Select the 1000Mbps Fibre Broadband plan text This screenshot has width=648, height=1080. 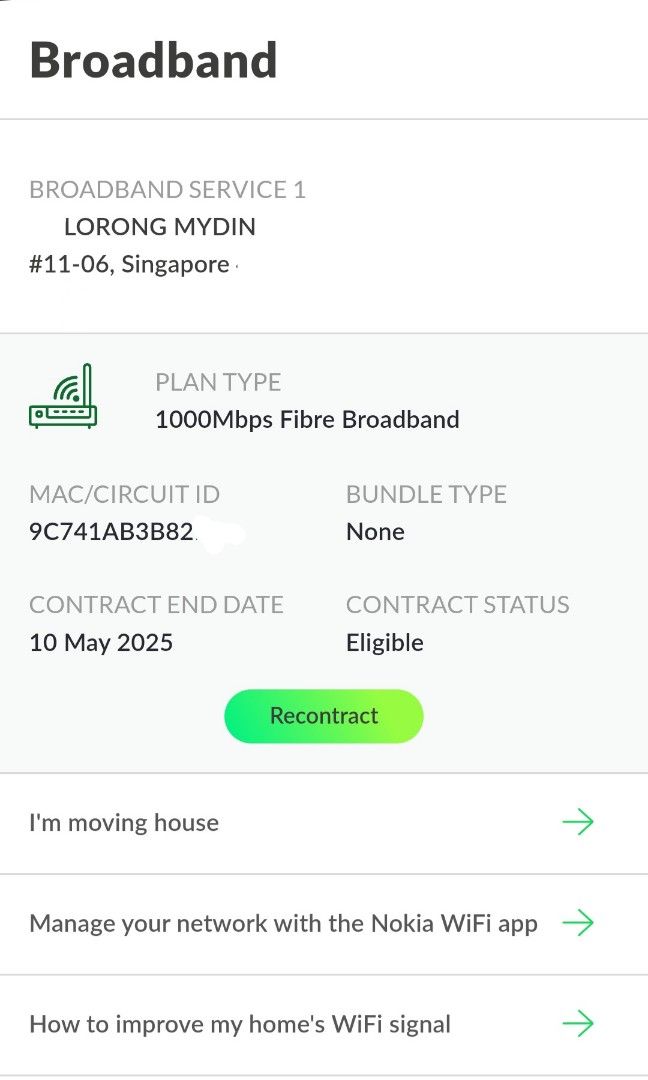[307, 419]
